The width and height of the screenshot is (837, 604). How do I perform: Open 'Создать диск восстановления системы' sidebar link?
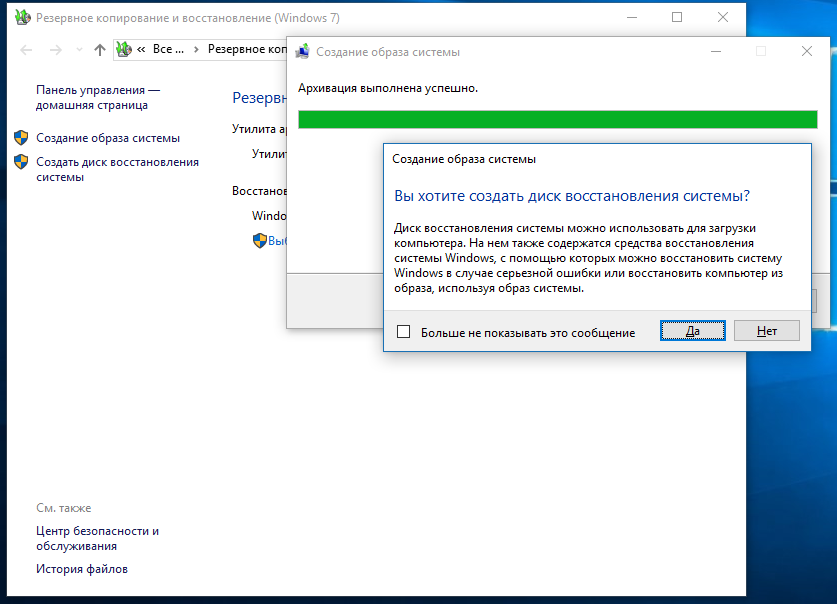click(117, 169)
